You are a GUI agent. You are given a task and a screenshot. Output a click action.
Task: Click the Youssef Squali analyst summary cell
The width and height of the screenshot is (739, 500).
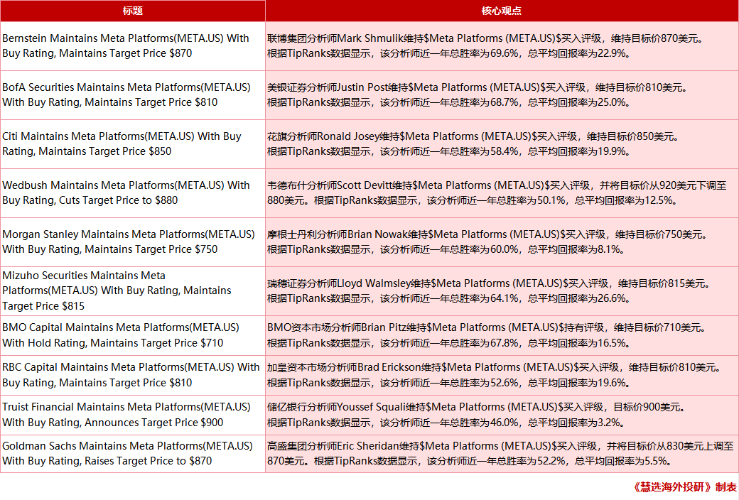[x=502, y=415]
